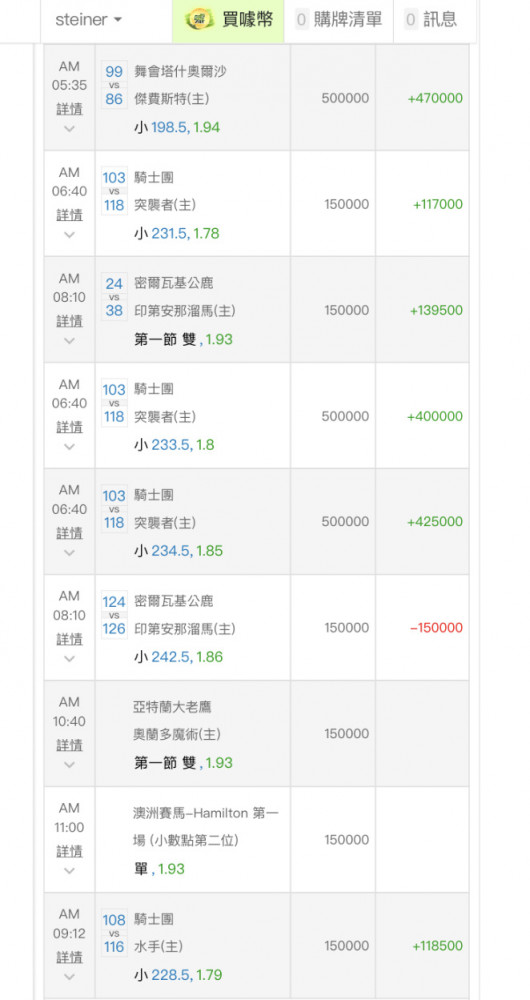Viewport: 530px width, 1000px height.
Task: Open the steiner account dropdown
Action: [88, 20]
